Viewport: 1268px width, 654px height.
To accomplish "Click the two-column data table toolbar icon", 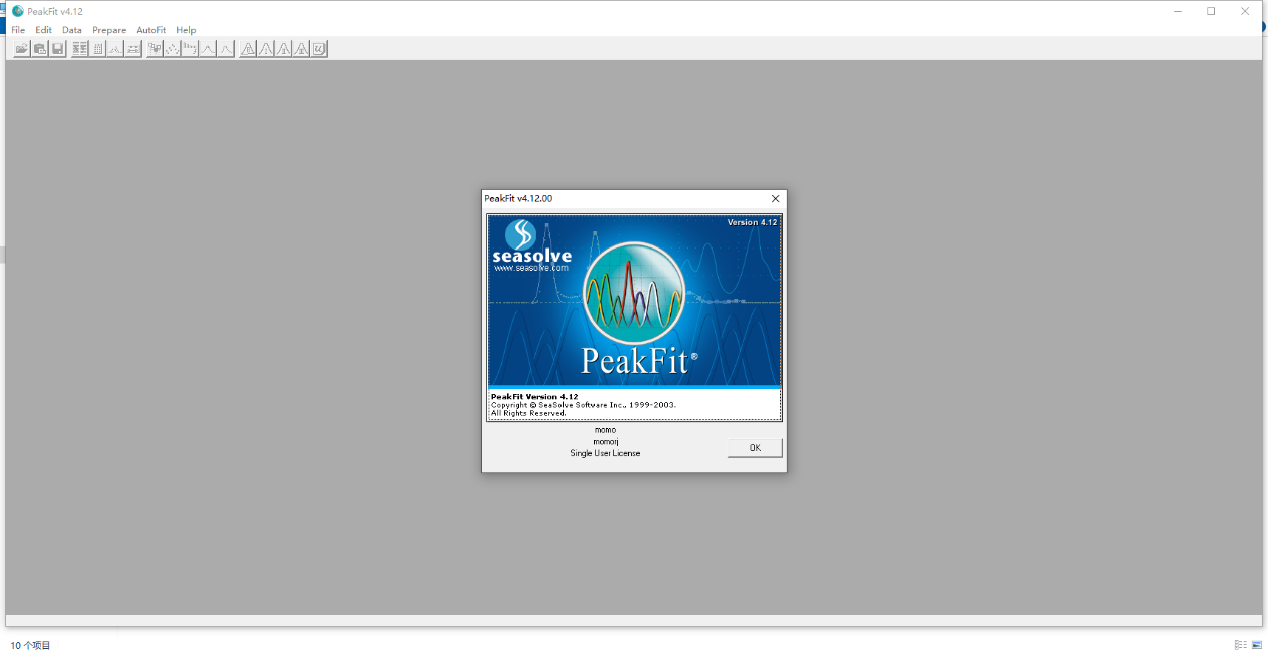I will click(80, 49).
